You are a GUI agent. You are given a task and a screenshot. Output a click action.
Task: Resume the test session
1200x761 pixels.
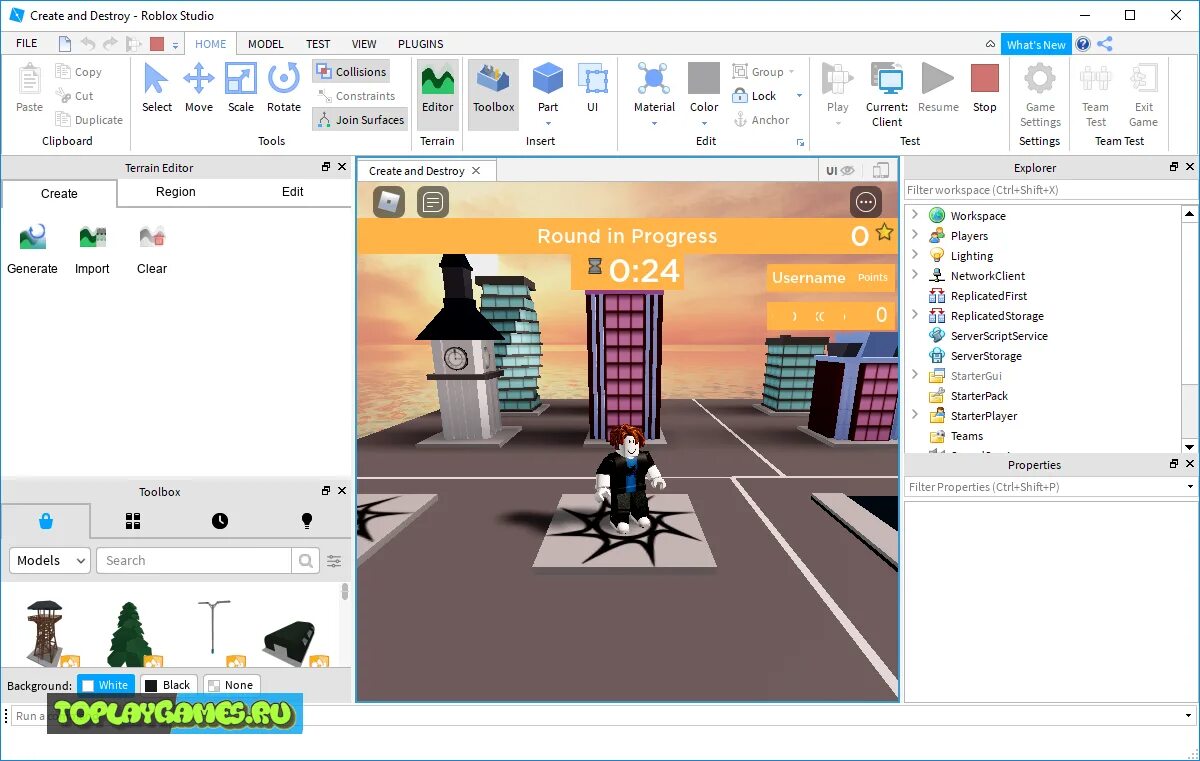coord(937,87)
